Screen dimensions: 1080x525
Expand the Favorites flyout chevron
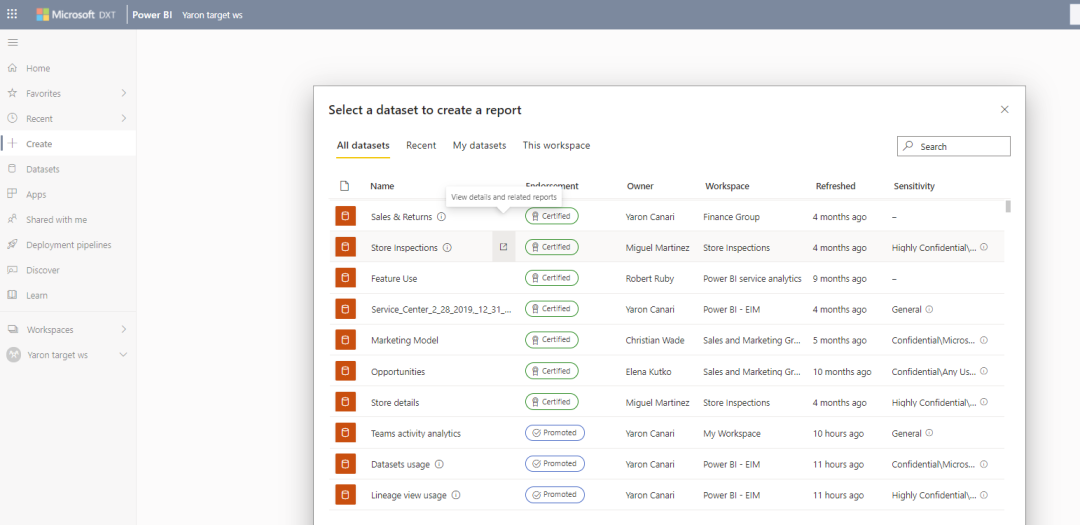pos(124,93)
